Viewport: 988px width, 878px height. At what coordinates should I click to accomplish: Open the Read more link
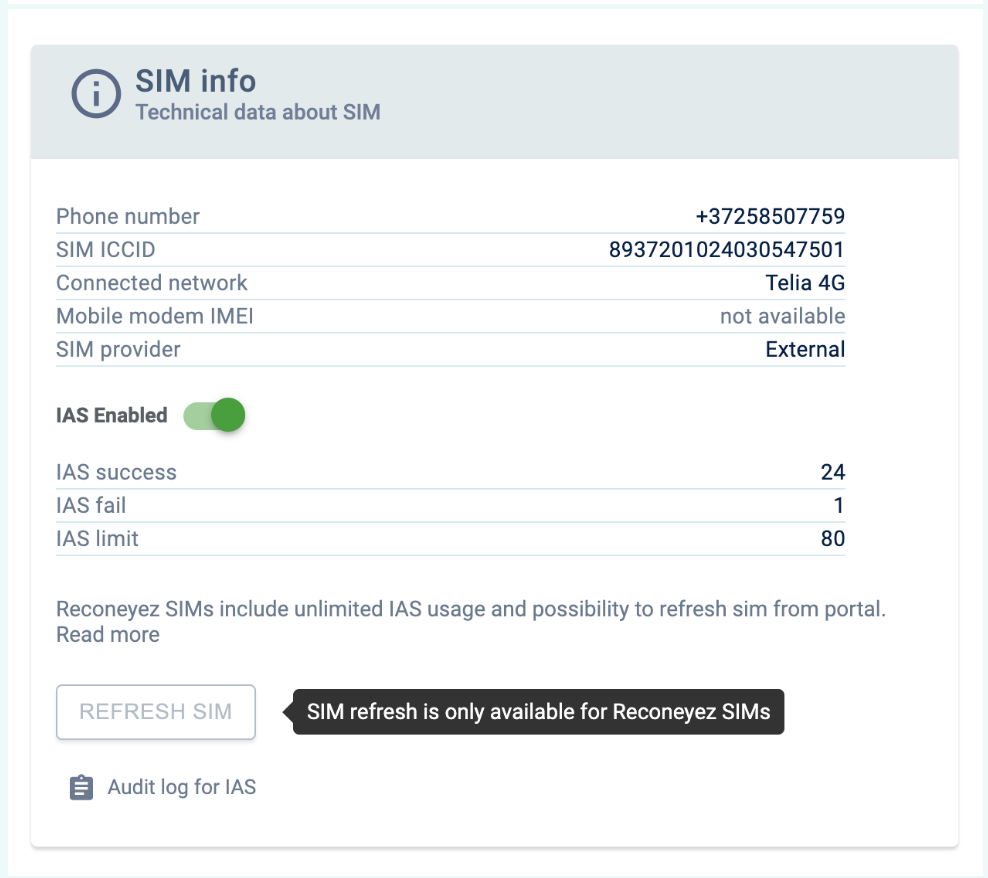pos(108,634)
